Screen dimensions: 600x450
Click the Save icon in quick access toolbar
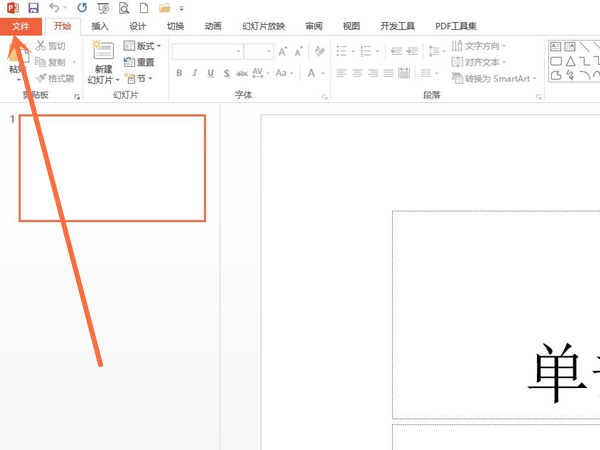pyautogui.click(x=34, y=8)
